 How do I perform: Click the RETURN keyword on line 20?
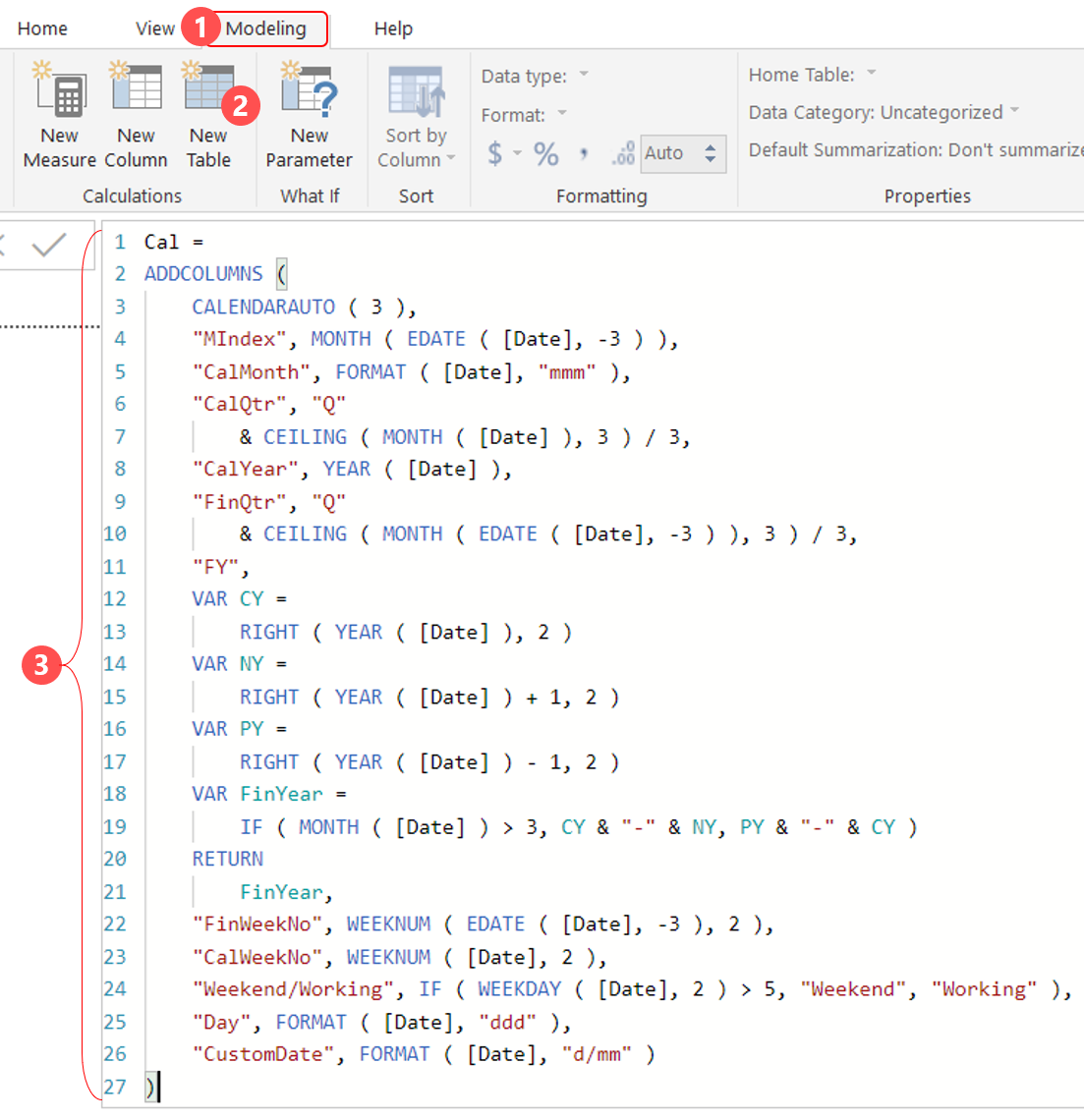click(227, 859)
